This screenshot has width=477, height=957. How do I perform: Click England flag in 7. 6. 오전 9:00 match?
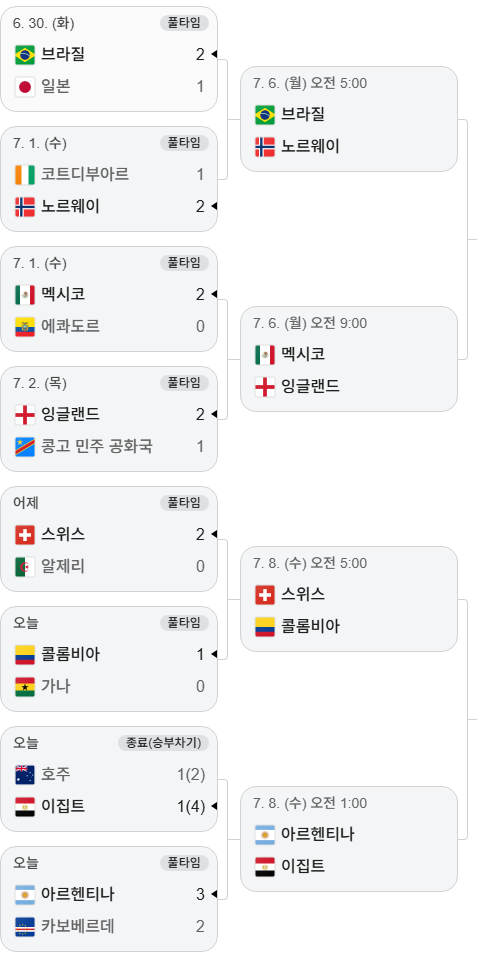pyautogui.click(x=265, y=386)
